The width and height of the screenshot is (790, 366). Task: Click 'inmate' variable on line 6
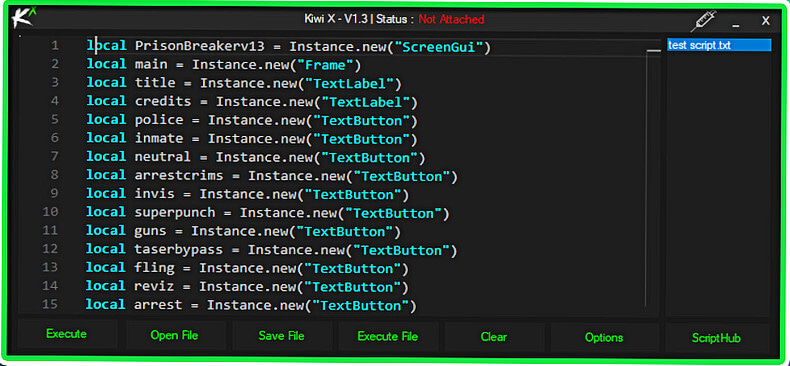click(159, 138)
